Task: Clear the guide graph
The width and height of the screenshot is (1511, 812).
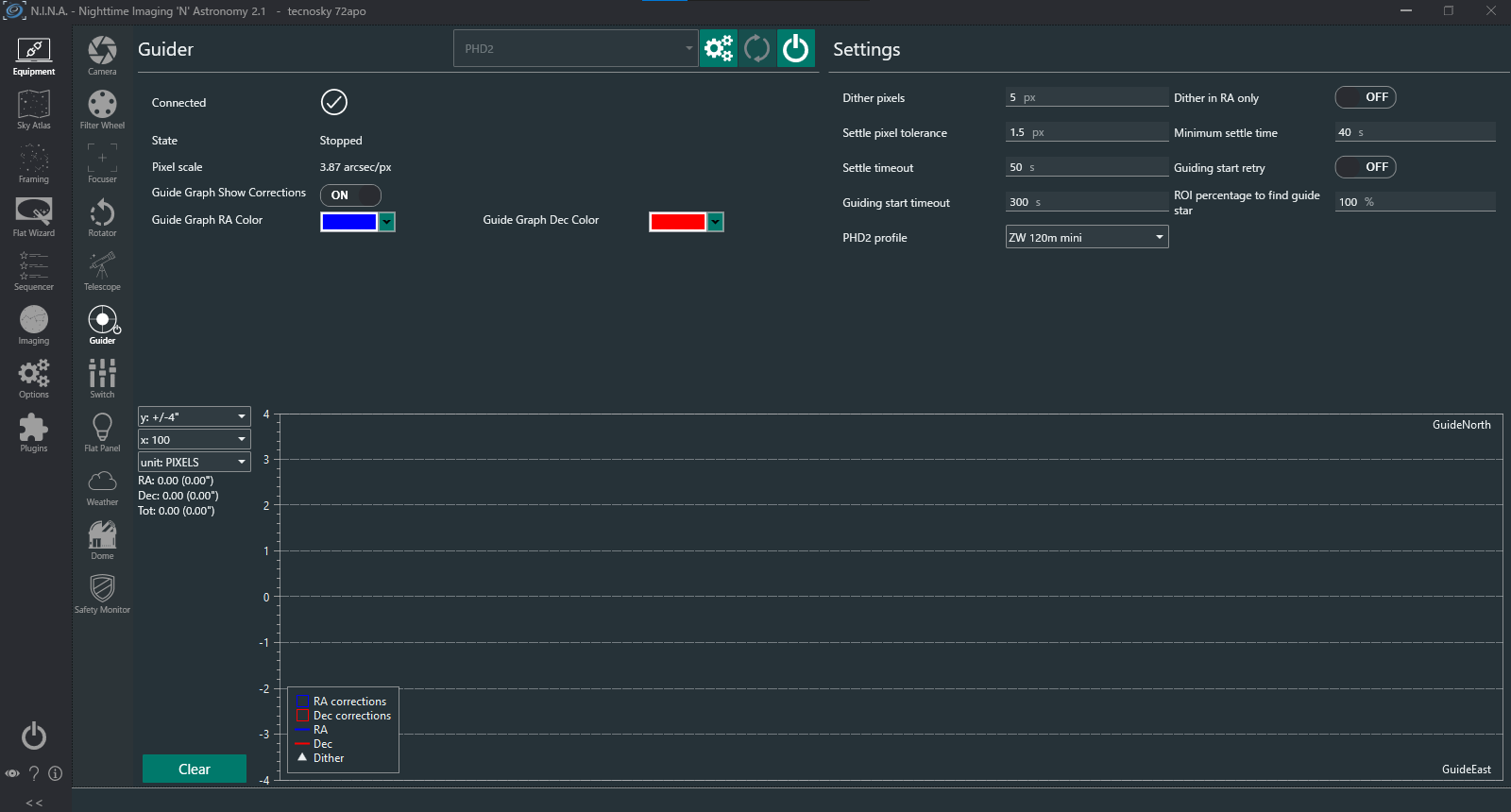Action: pos(195,769)
